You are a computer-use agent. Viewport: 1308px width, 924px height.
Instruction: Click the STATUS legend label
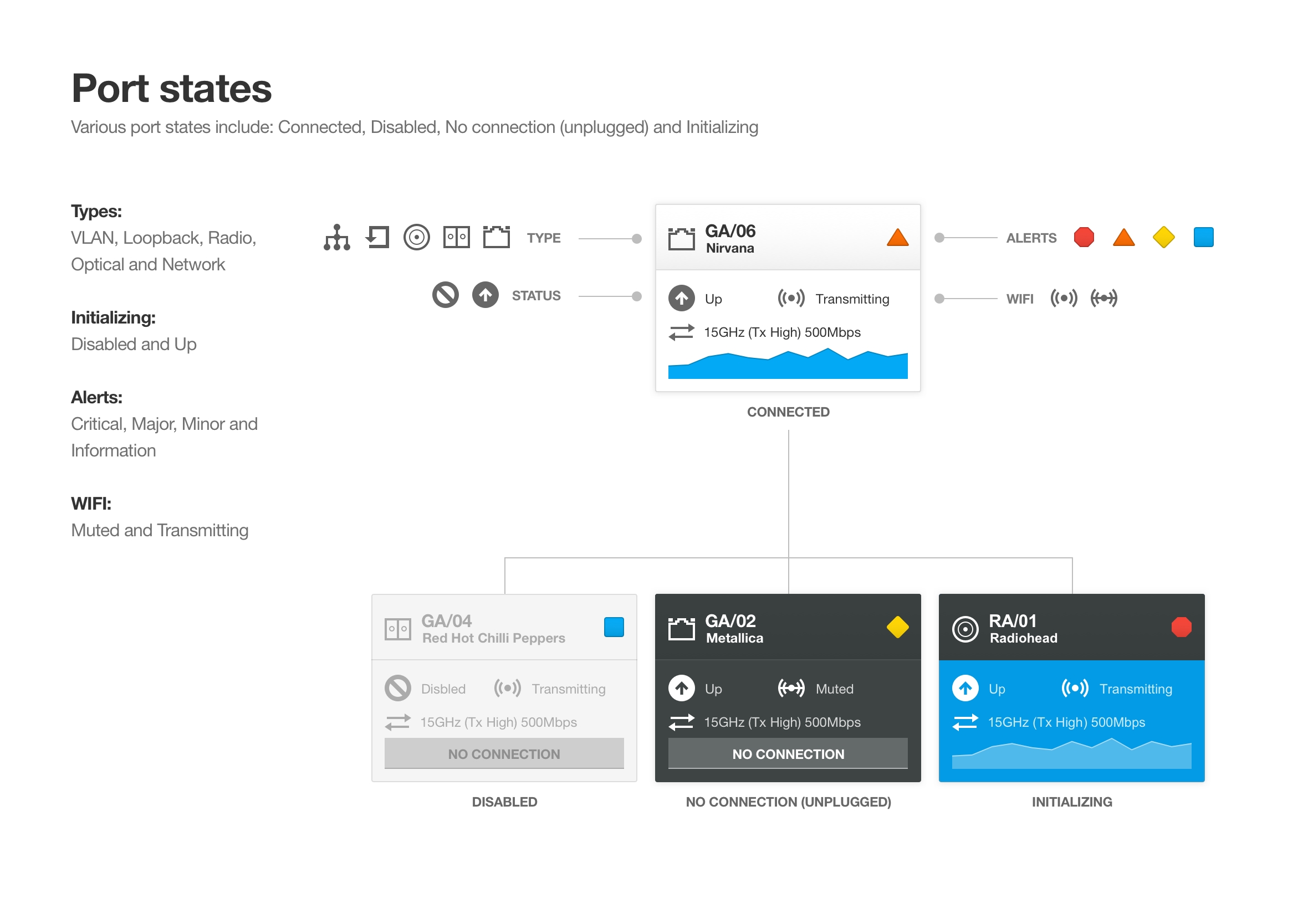pyautogui.click(x=536, y=295)
